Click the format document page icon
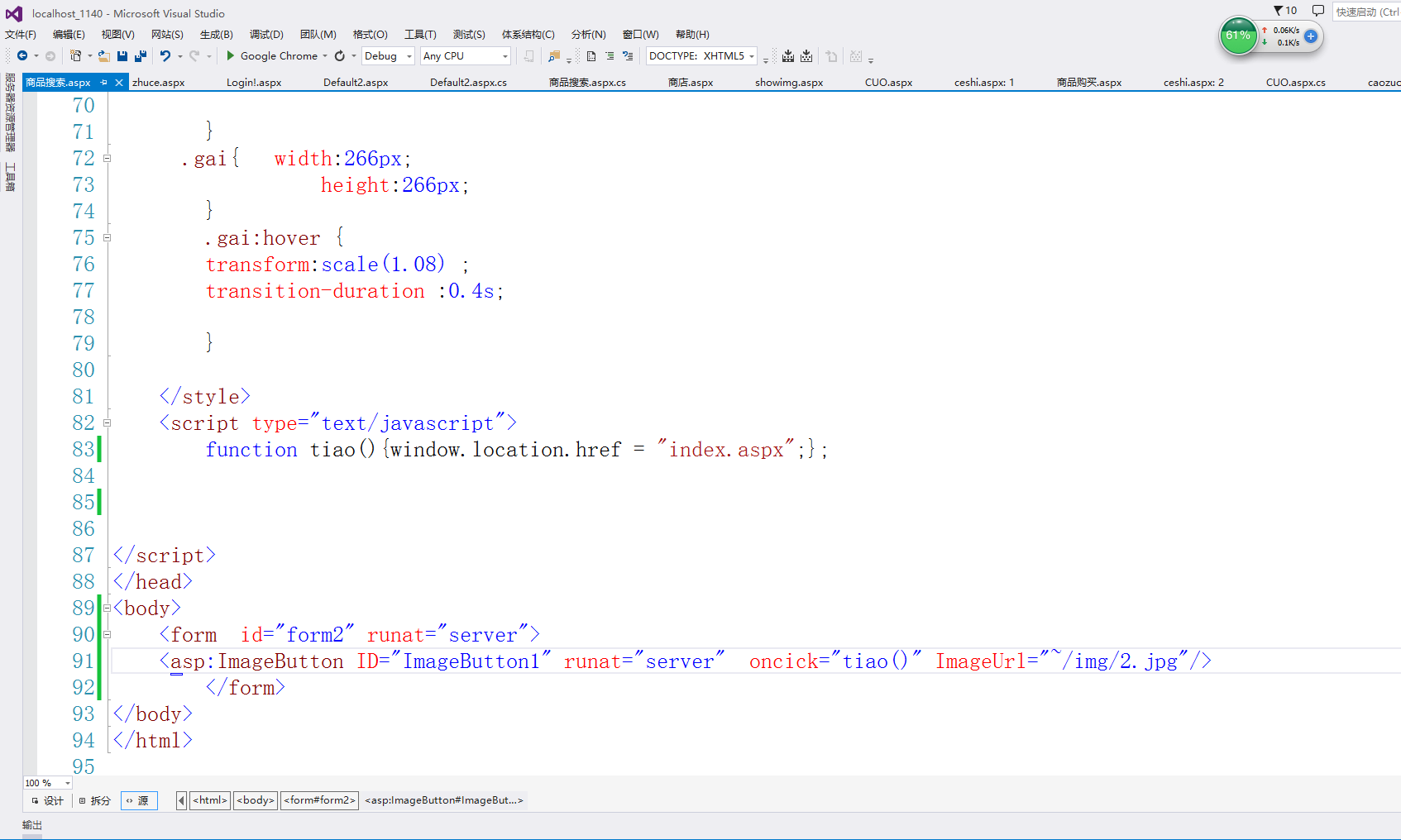The width and height of the screenshot is (1401, 840). coord(591,56)
